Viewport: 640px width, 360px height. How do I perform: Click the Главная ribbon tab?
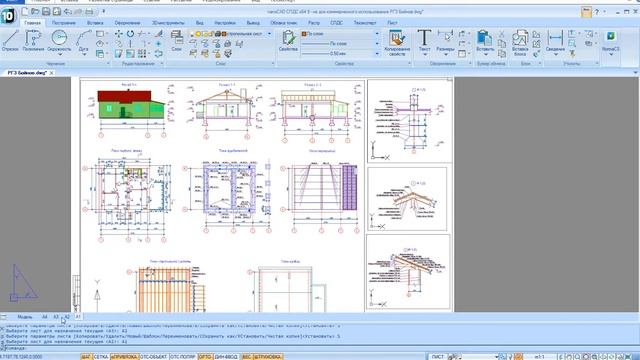[x=32, y=23]
